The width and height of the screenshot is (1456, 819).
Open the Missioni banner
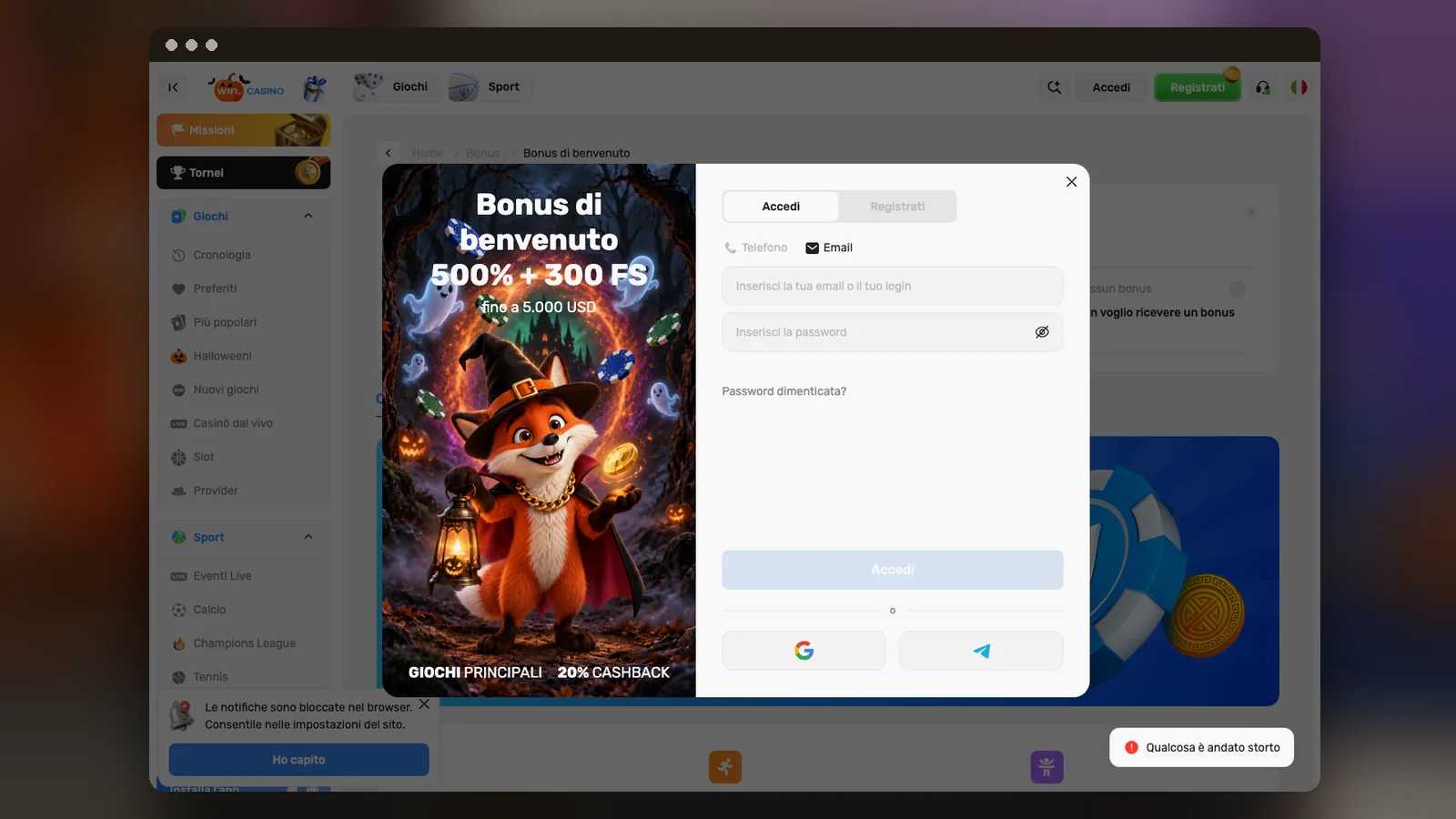point(243,130)
